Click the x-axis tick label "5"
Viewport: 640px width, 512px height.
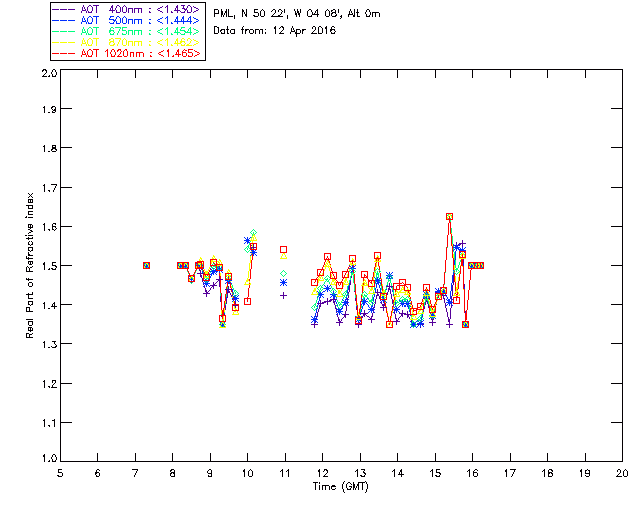pos(60,473)
